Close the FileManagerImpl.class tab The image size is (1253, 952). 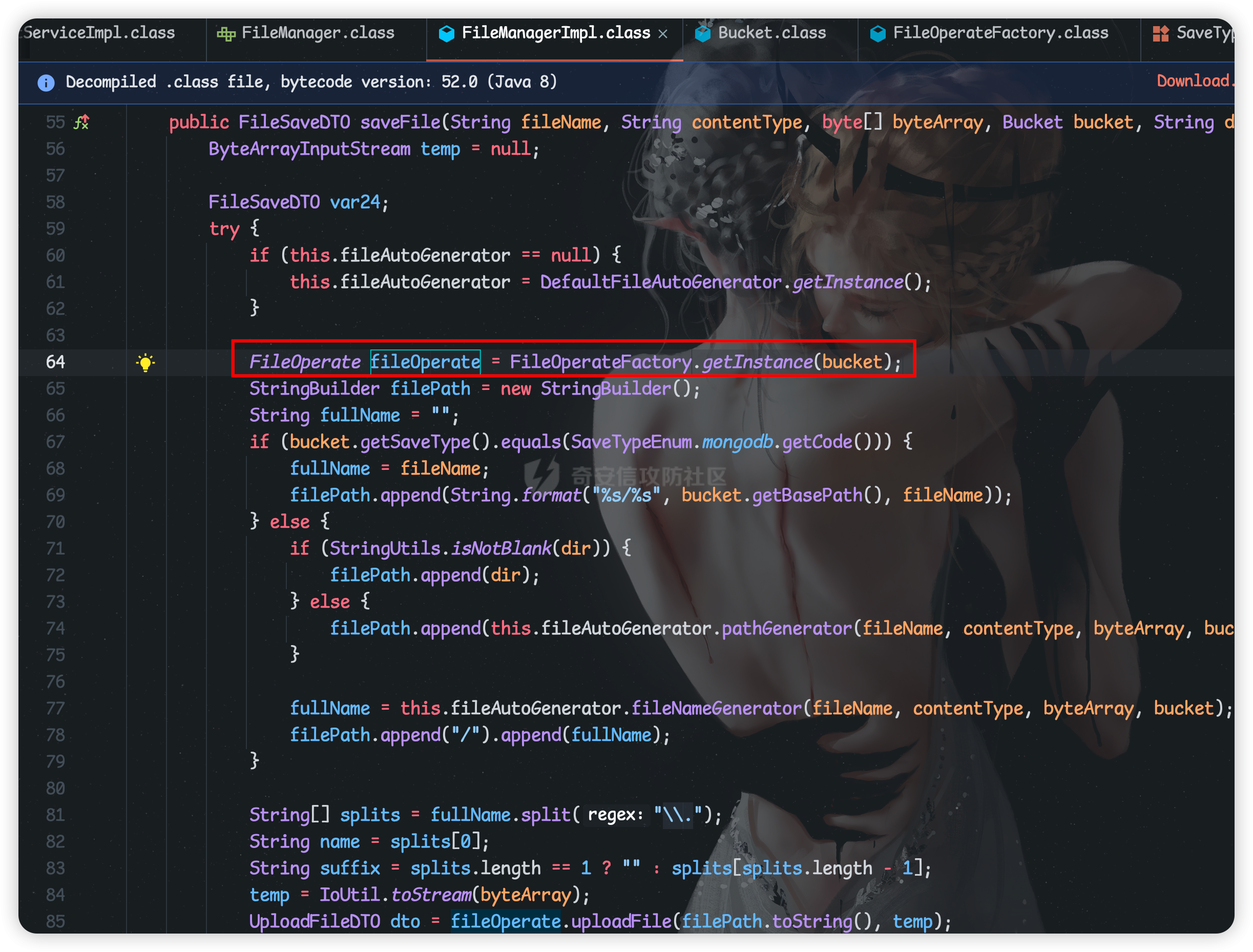pos(663,34)
